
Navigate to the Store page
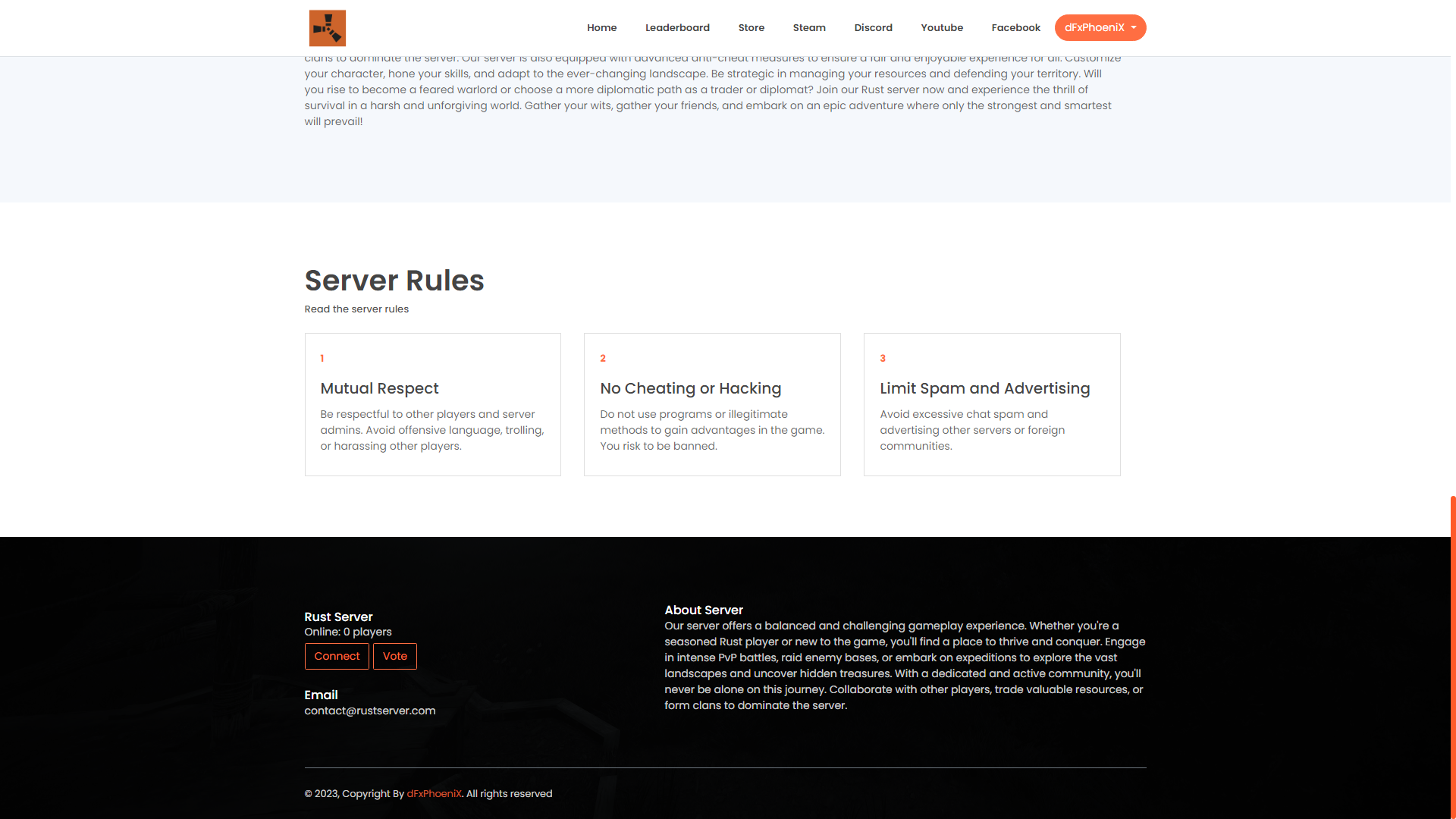pyautogui.click(x=751, y=27)
